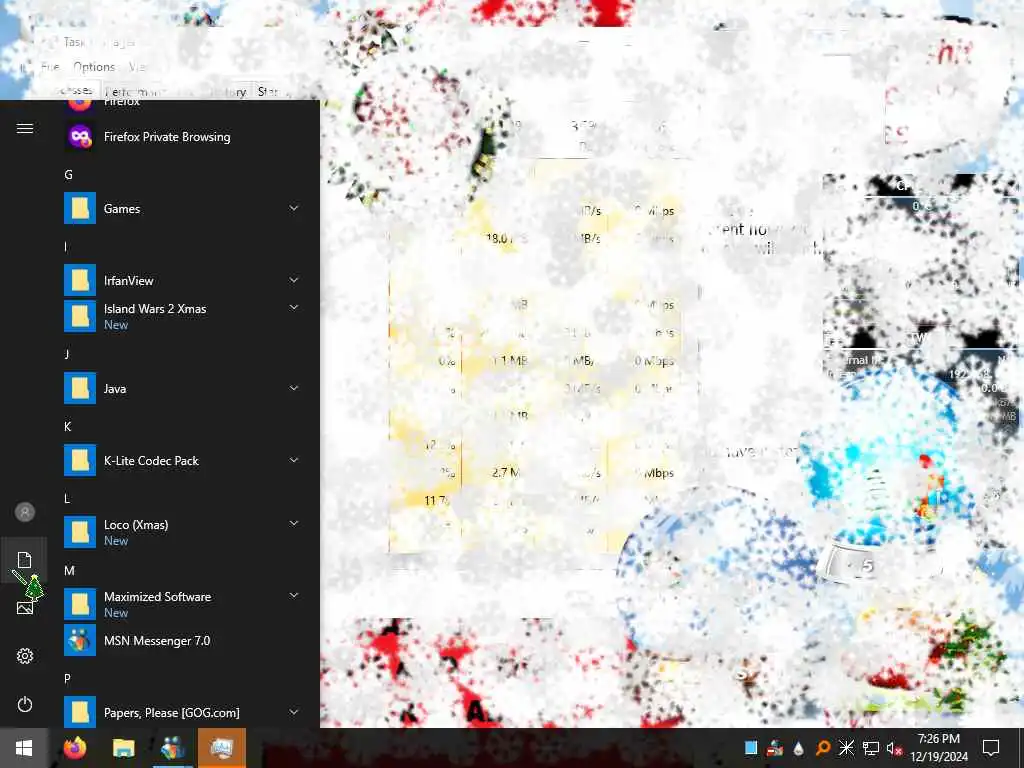Click the red and green tray icon

775,748
